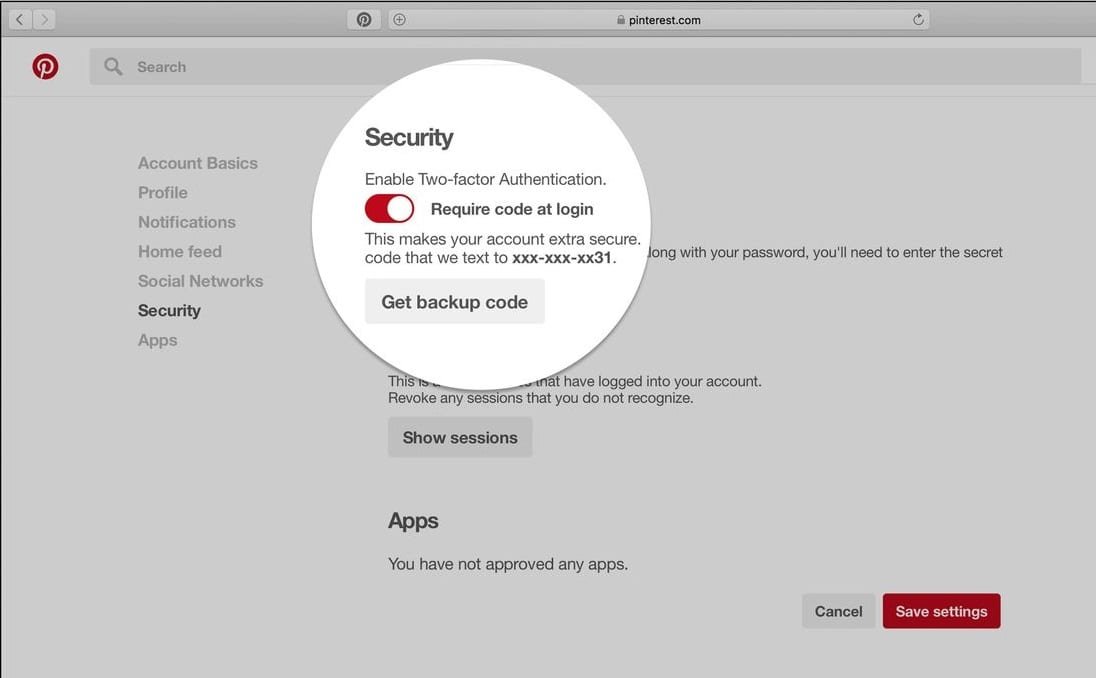
Task: Click the lock icon in address bar
Action: [621, 20]
